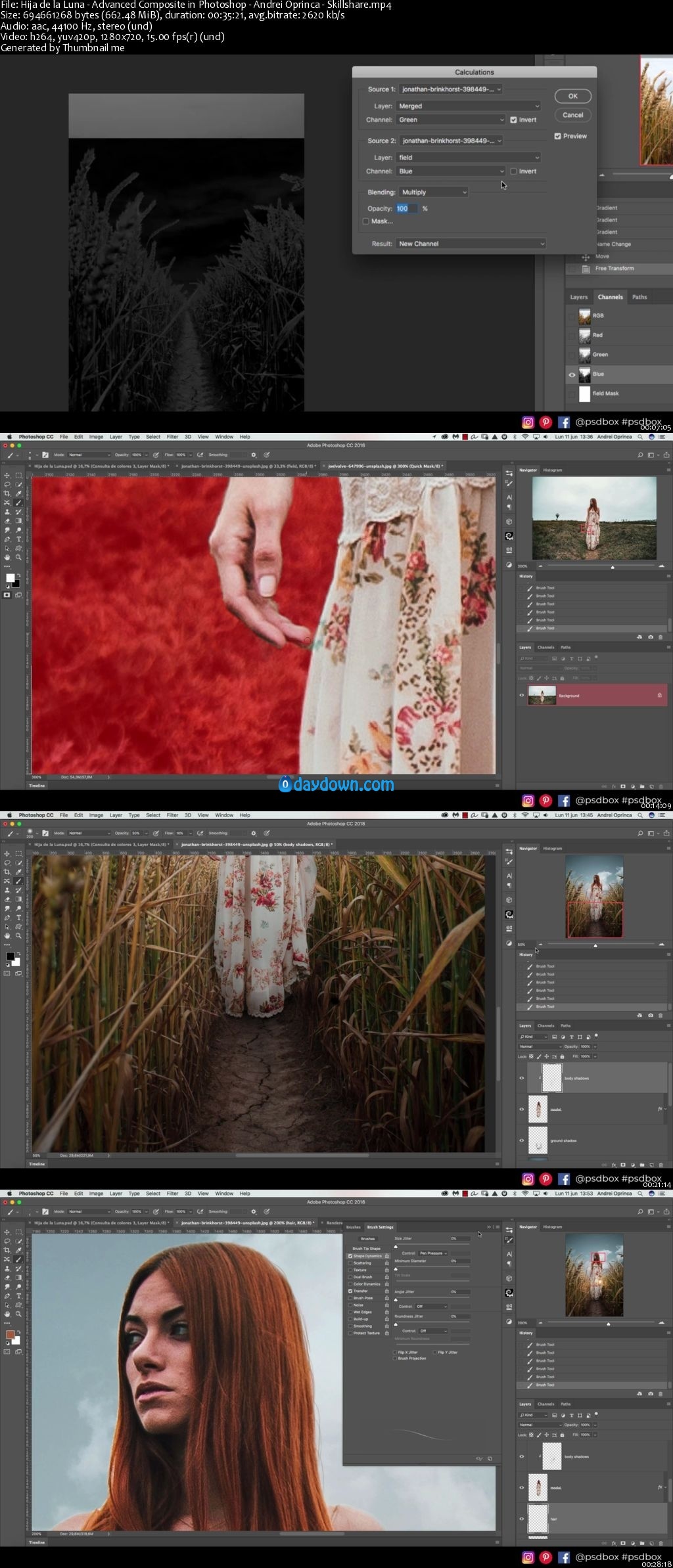673x1568 pixels.
Task: Click the Brushes button in Brush Settings
Action: (x=368, y=1239)
